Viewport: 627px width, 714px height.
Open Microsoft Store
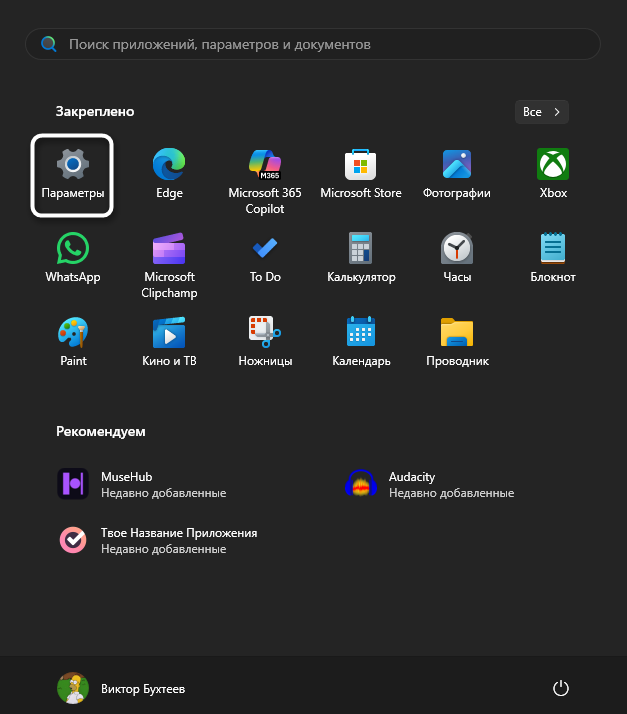361,175
